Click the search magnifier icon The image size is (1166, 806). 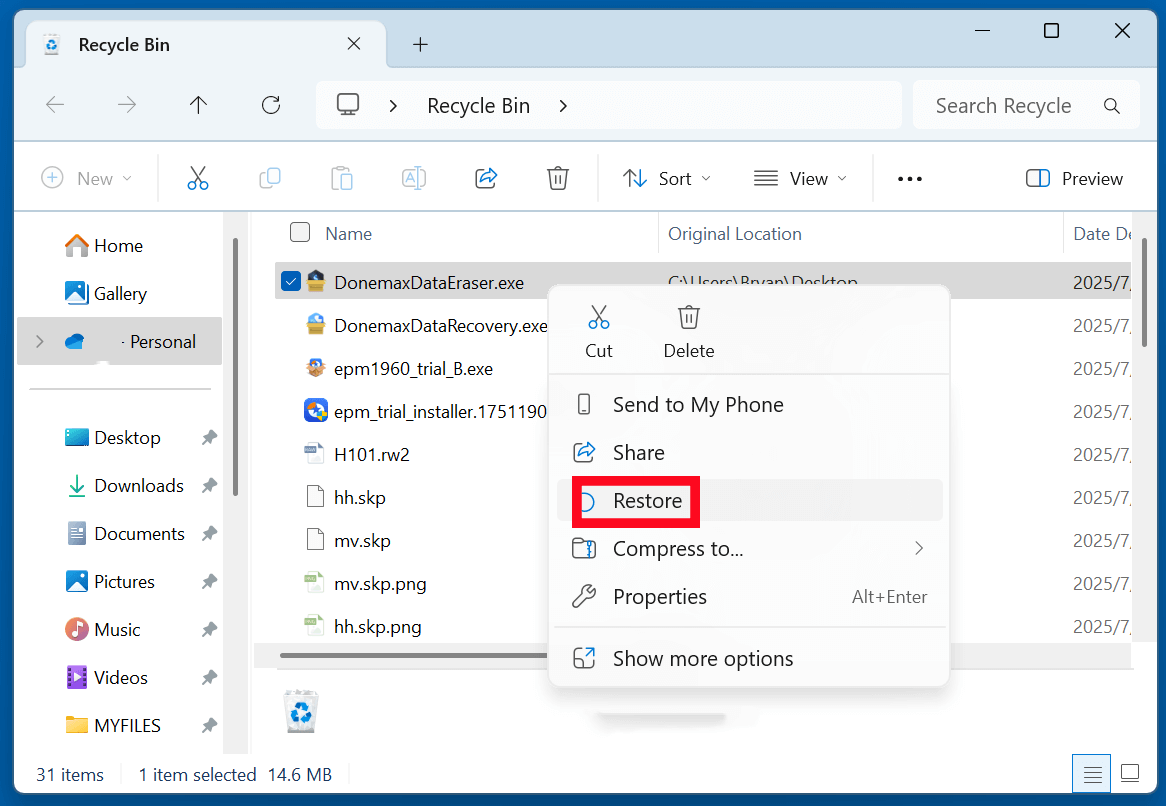(1111, 104)
